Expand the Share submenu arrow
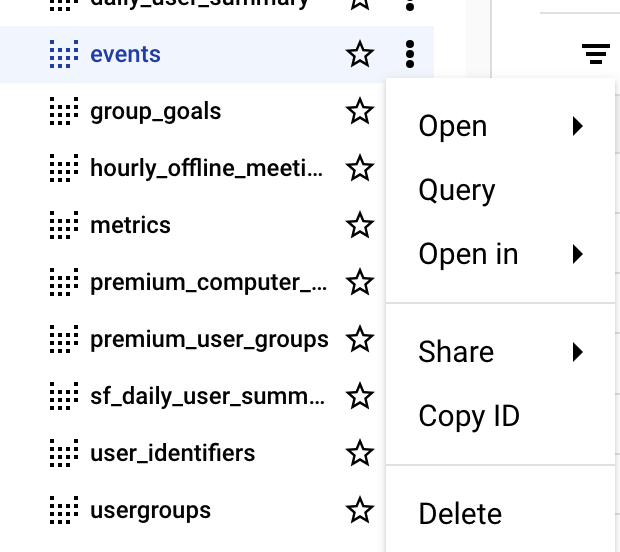The width and height of the screenshot is (620, 552). click(x=578, y=352)
